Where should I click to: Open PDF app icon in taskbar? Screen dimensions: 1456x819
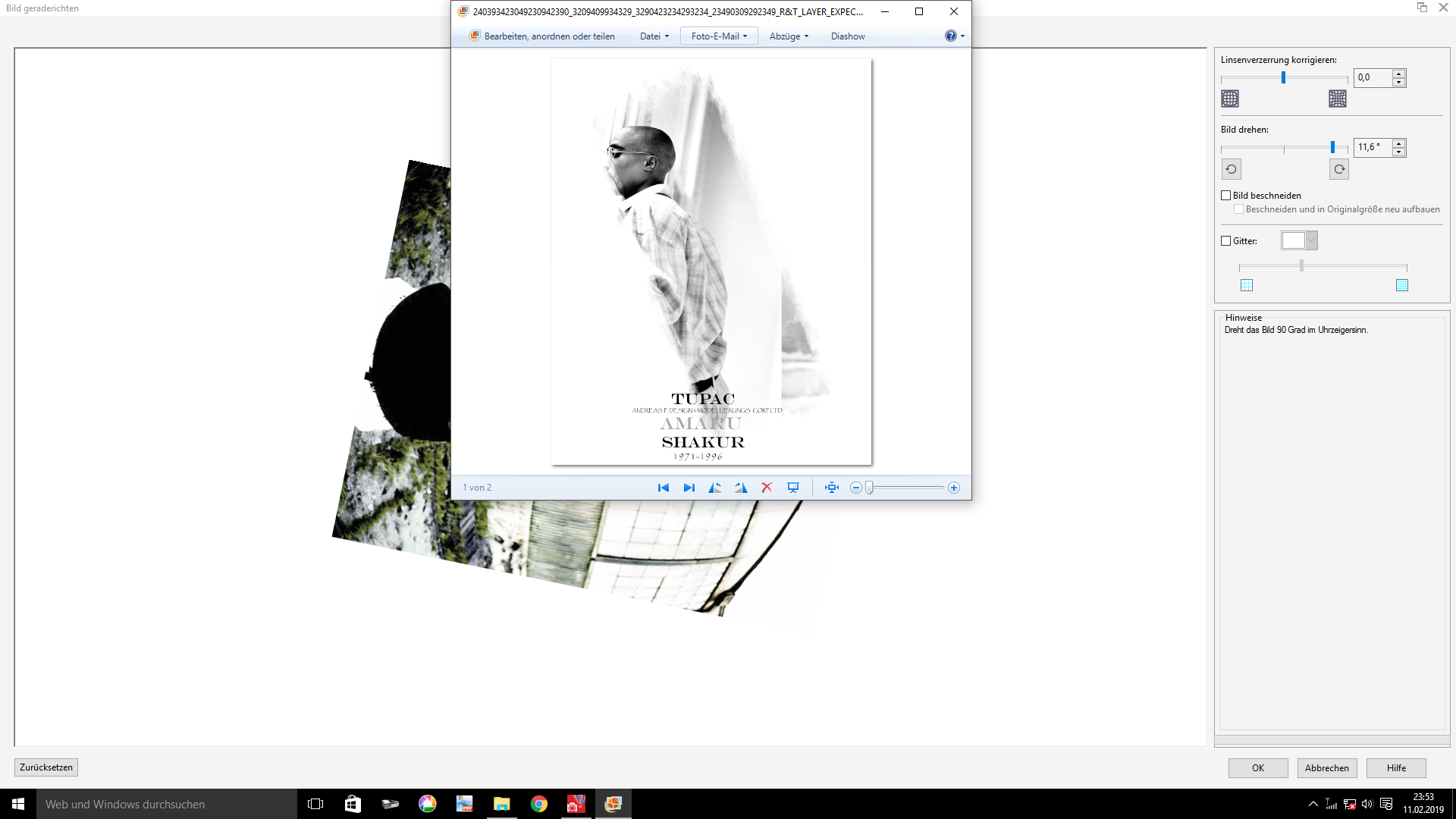tap(464, 804)
